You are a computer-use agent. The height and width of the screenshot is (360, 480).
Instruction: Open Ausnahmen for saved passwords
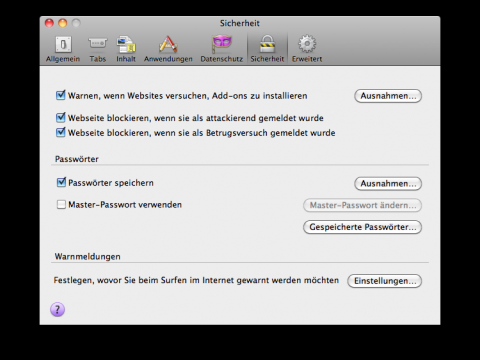(x=388, y=184)
